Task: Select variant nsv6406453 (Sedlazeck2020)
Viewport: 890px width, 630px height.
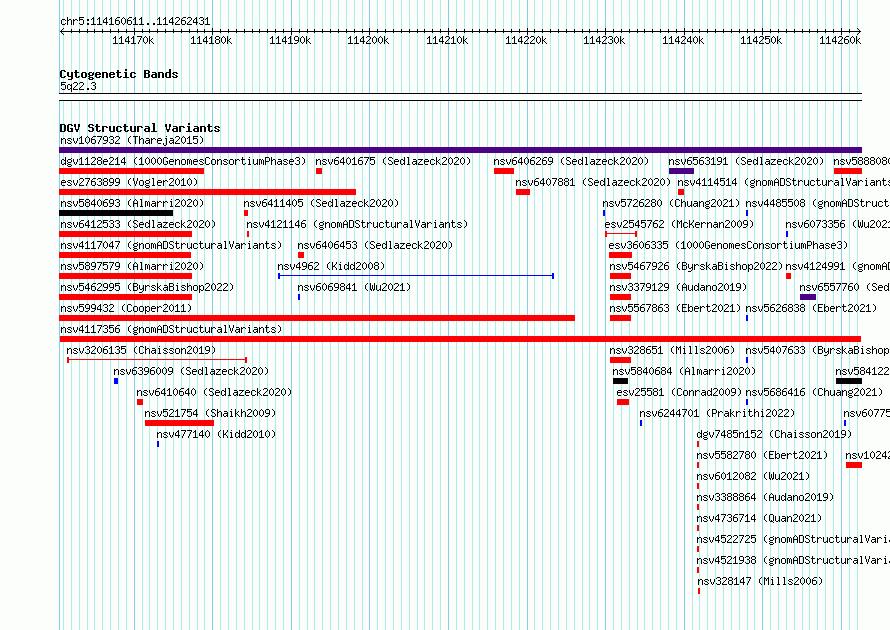Action: pyautogui.click(x=375, y=245)
